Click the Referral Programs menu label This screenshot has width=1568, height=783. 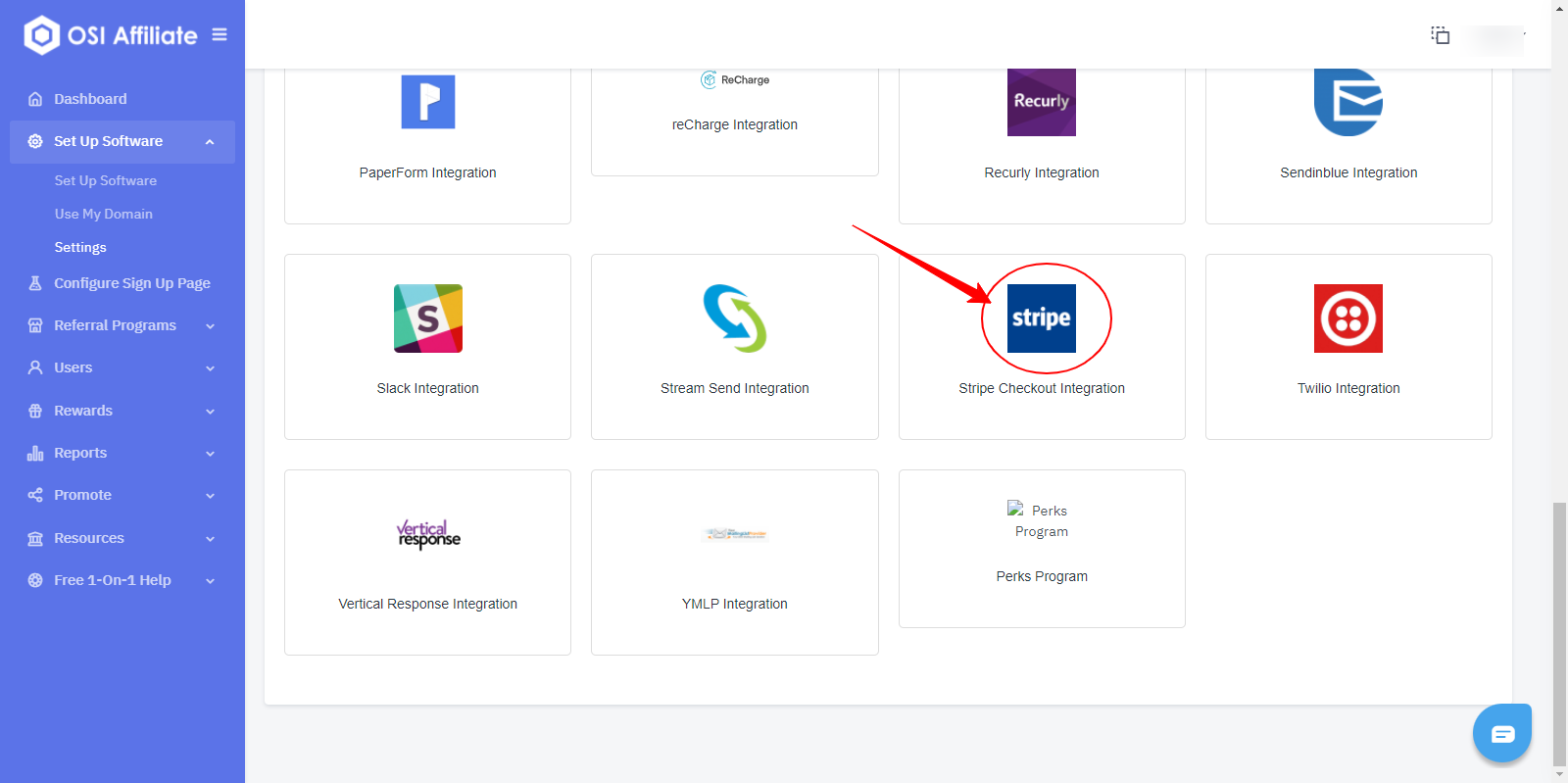pos(116,325)
